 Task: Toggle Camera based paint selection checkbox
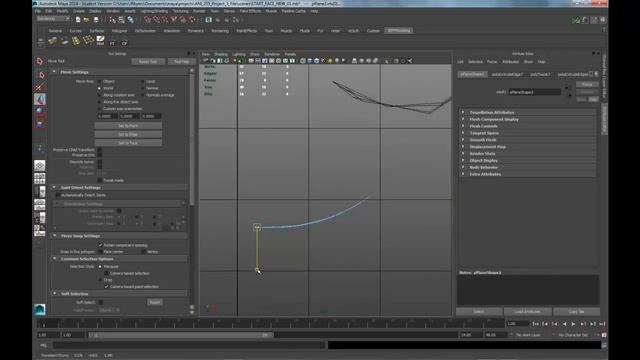pos(106,287)
